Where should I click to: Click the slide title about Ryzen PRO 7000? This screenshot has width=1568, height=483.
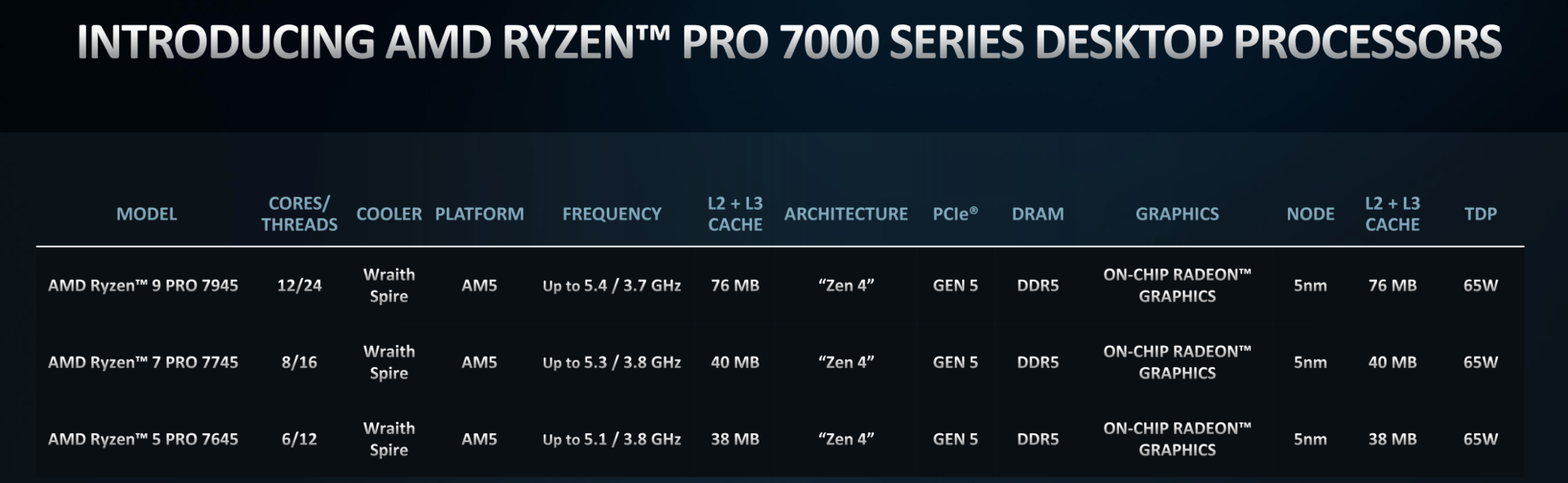coord(789,42)
